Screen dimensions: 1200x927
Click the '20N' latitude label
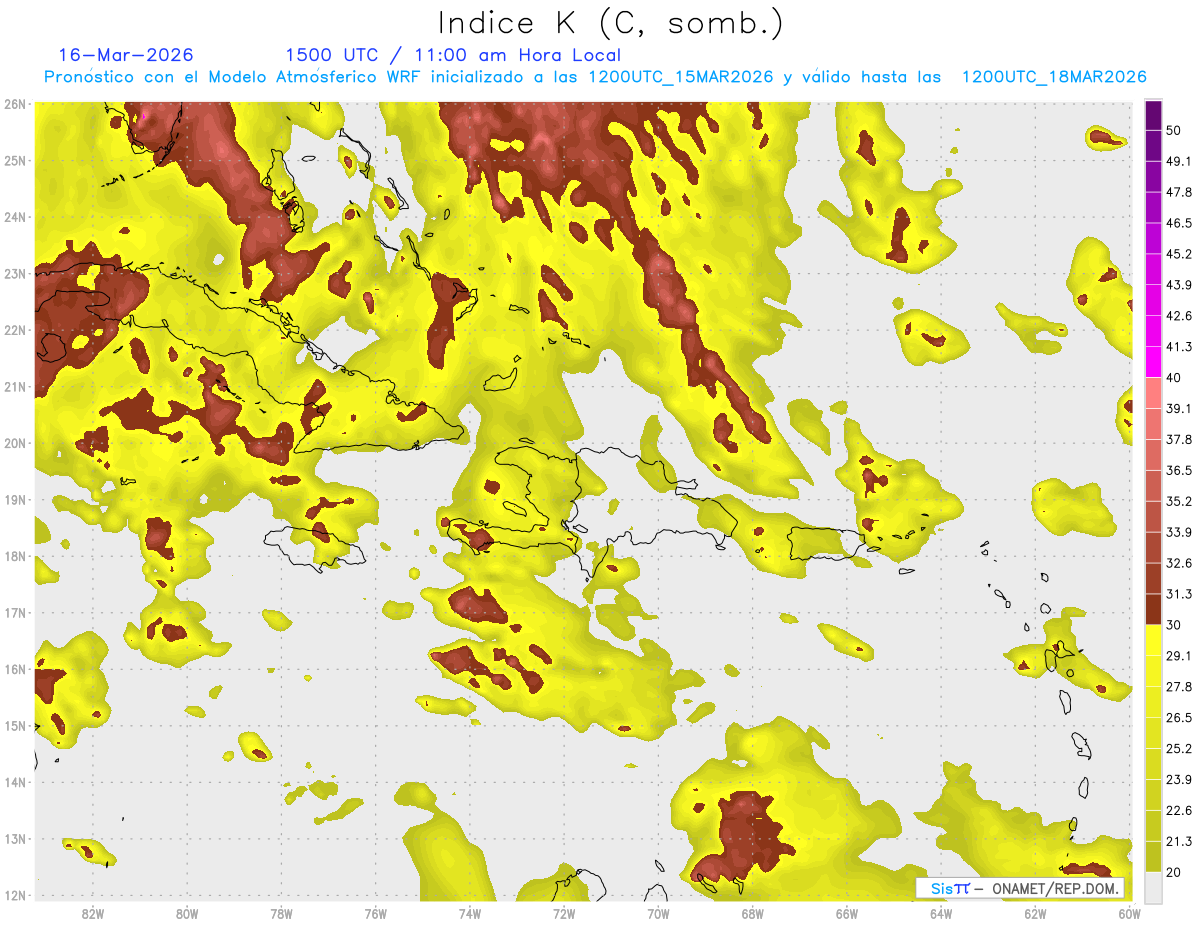(14, 443)
